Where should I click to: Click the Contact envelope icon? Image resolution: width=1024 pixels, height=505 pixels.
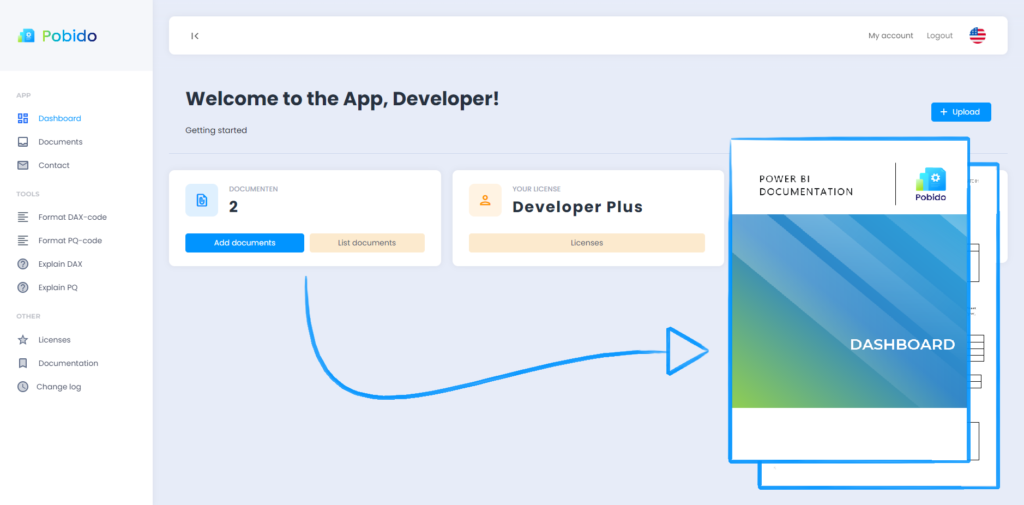click(x=23, y=165)
